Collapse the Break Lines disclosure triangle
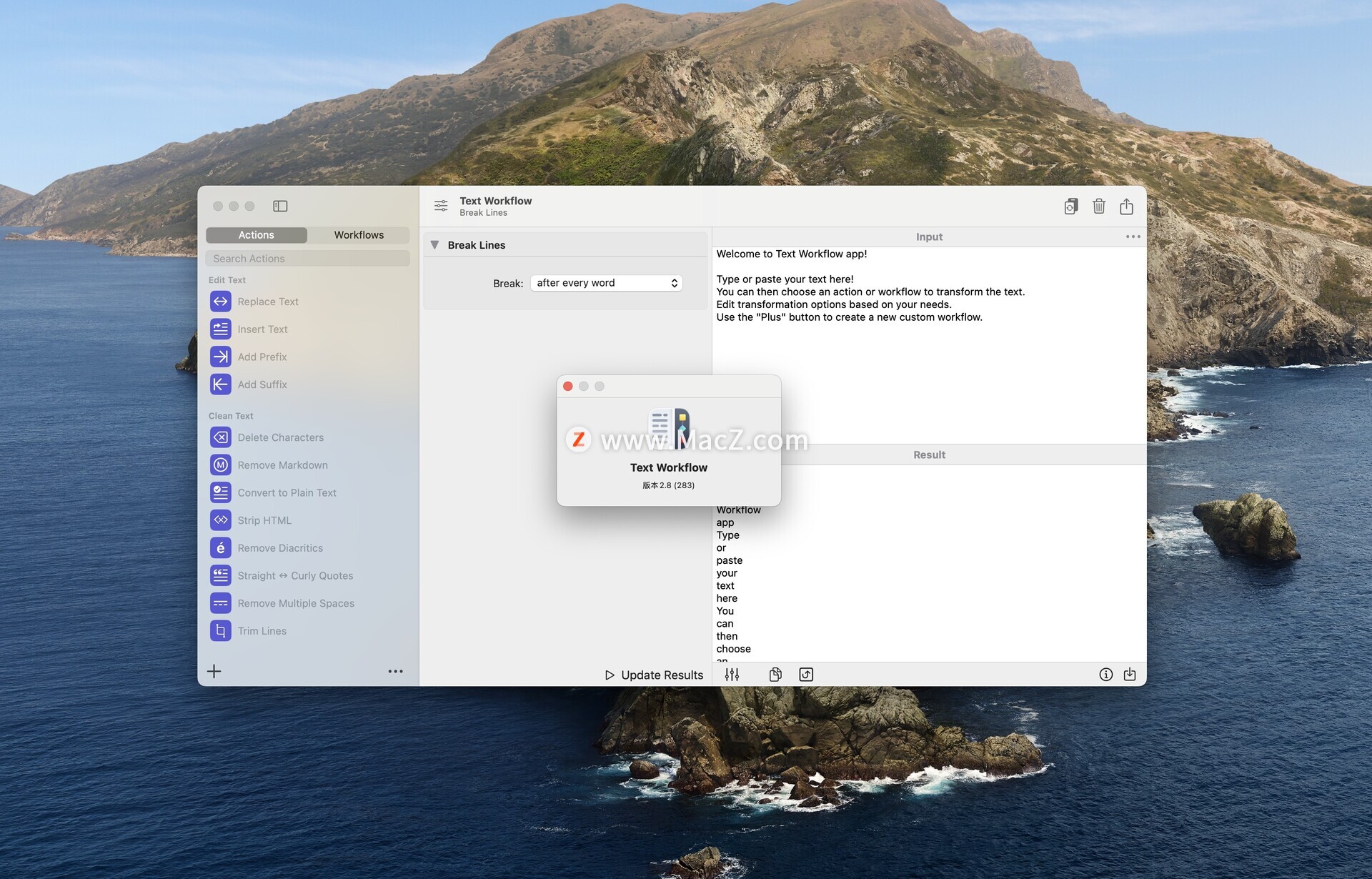This screenshot has height=879, width=1372. [x=434, y=245]
